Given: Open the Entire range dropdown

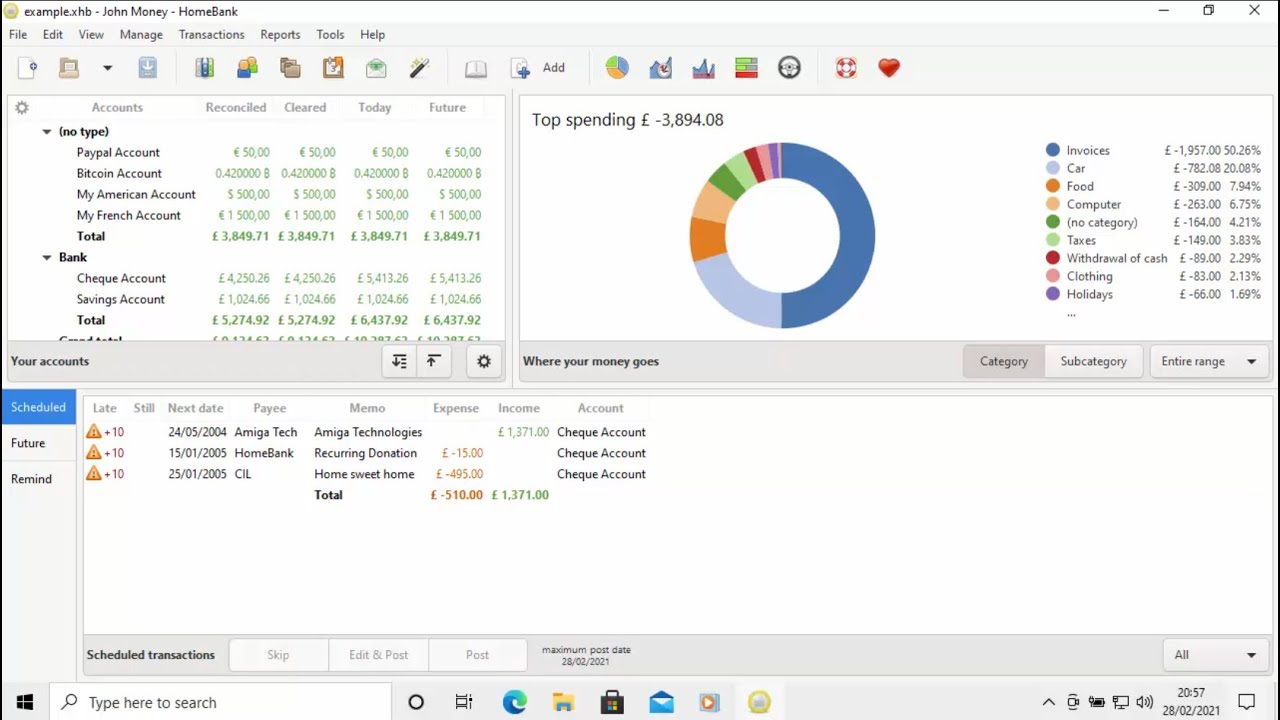Looking at the screenshot, I should (x=1209, y=361).
